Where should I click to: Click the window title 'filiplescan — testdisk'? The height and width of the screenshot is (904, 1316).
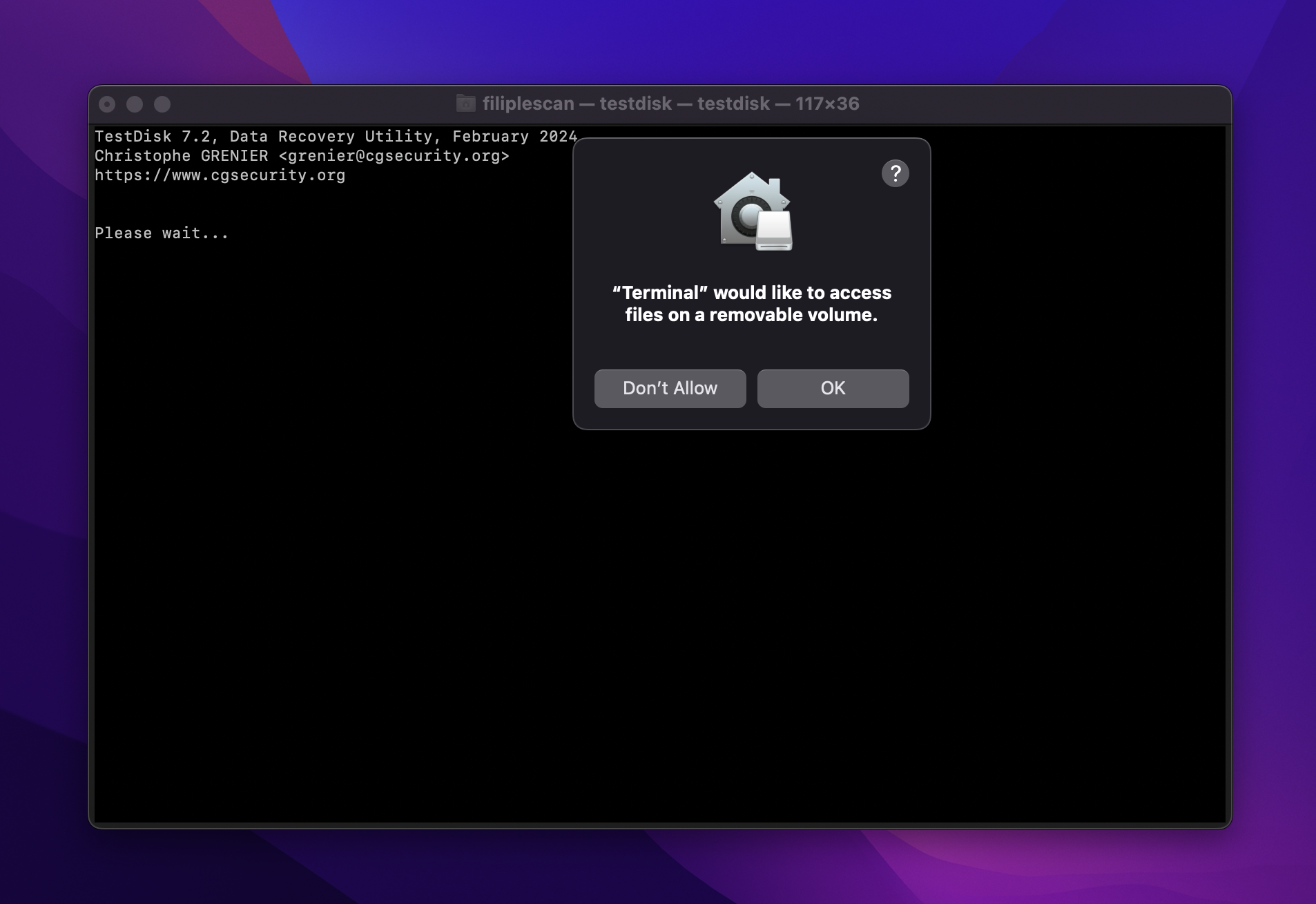click(577, 104)
